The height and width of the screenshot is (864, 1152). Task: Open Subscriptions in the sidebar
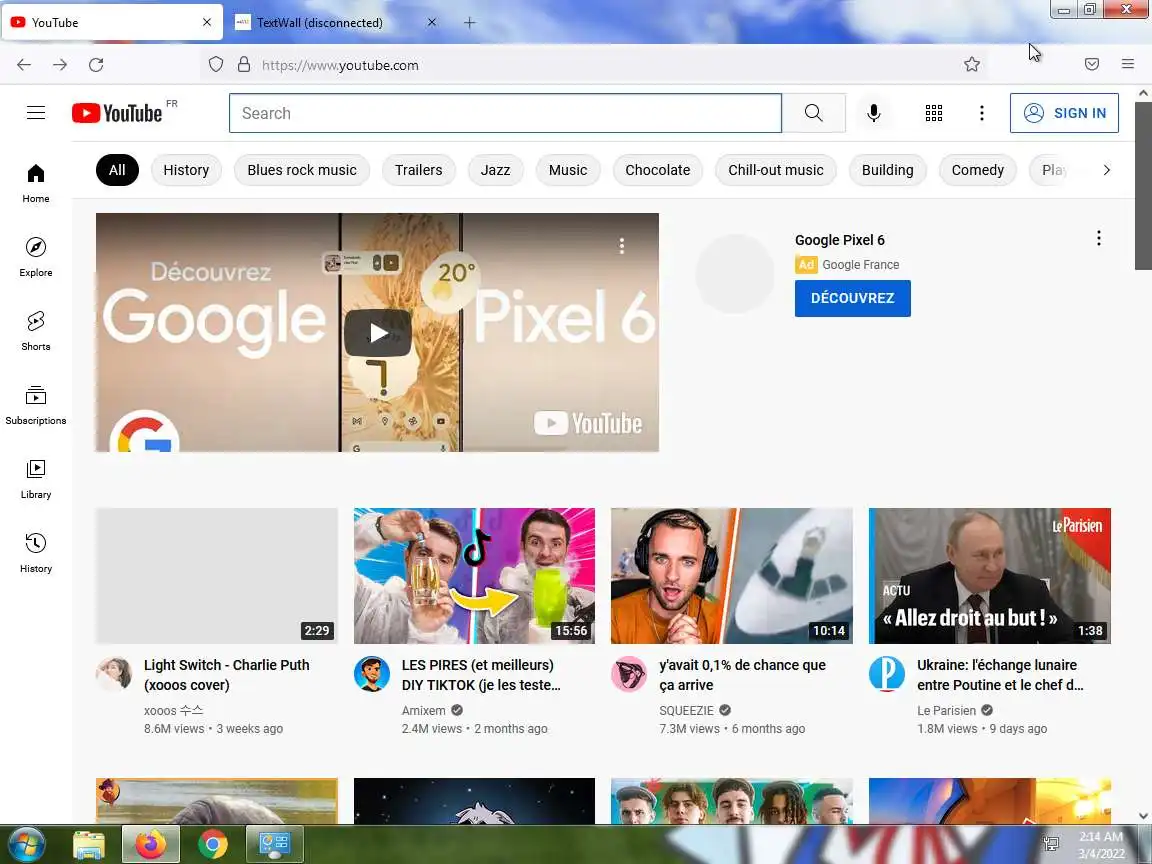(x=36, y=406)
